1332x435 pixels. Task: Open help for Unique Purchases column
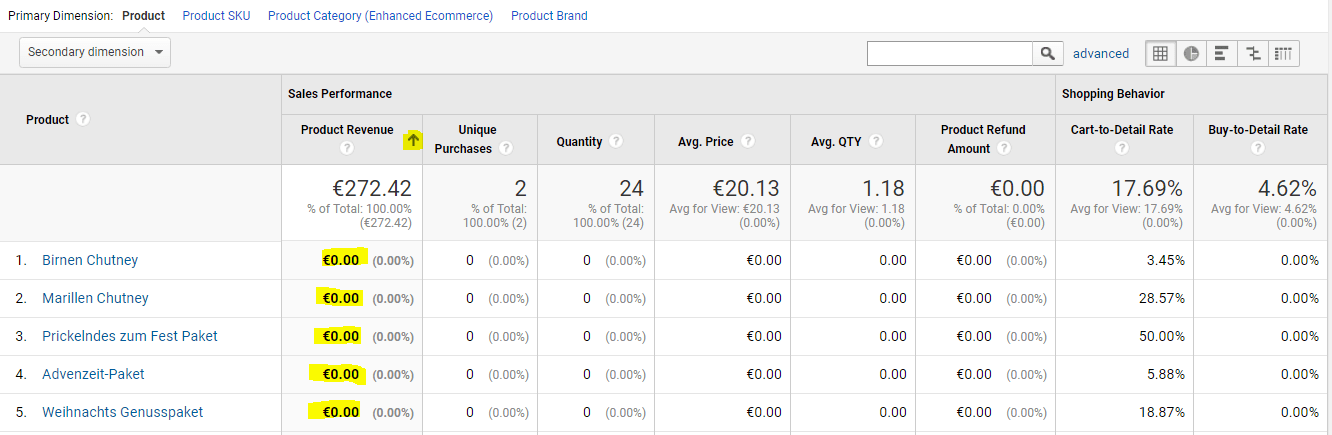(506, 149)
